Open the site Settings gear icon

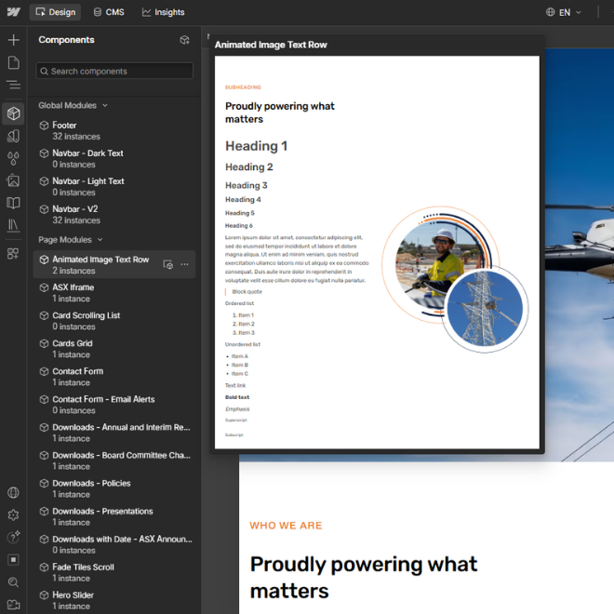point(13,515)
